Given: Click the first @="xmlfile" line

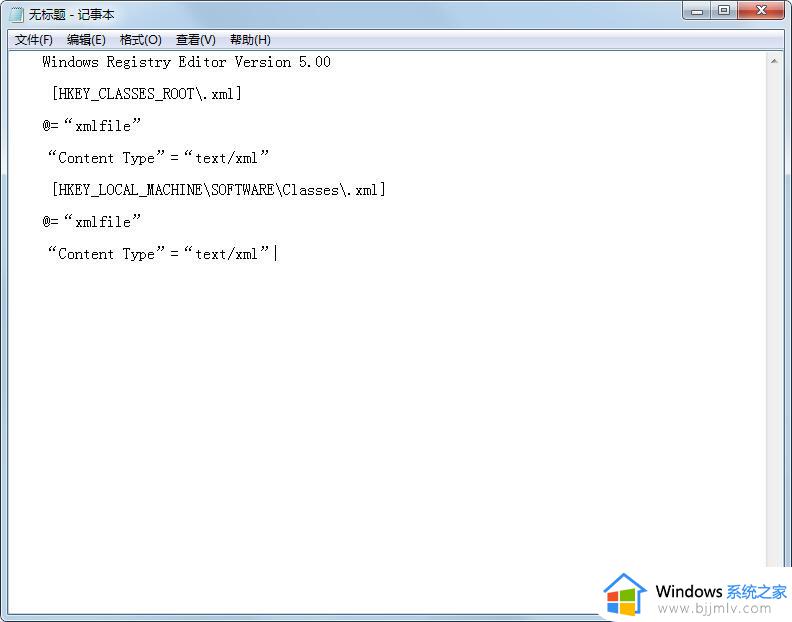Looking at the screenshot, I should coord(91,125).
